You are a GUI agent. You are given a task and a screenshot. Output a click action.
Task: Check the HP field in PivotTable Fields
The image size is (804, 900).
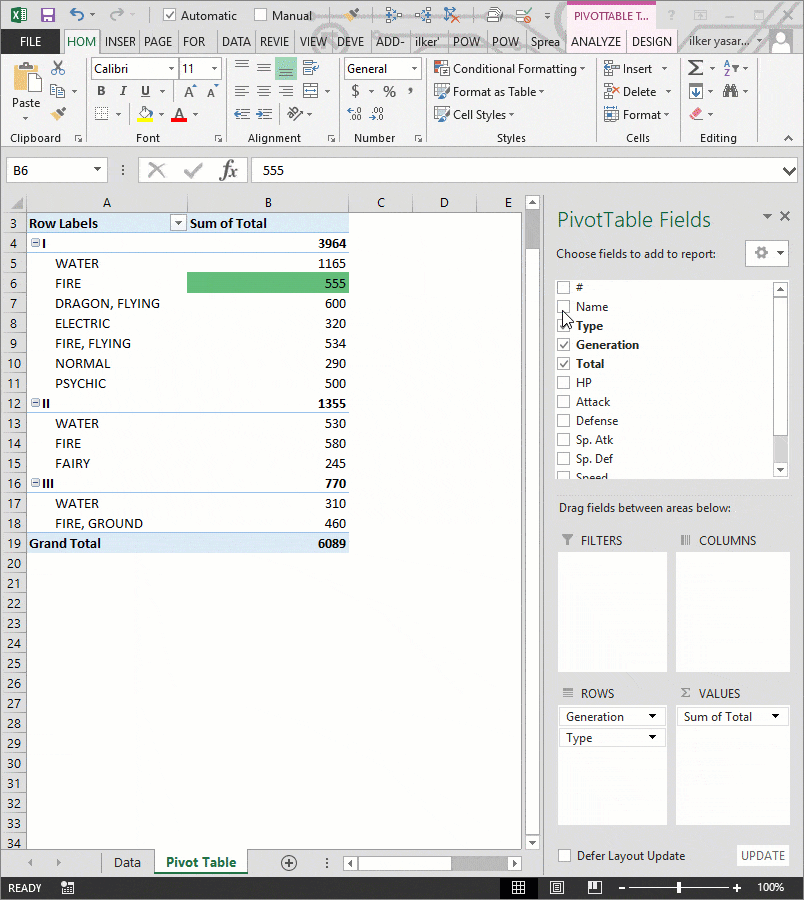563,382
